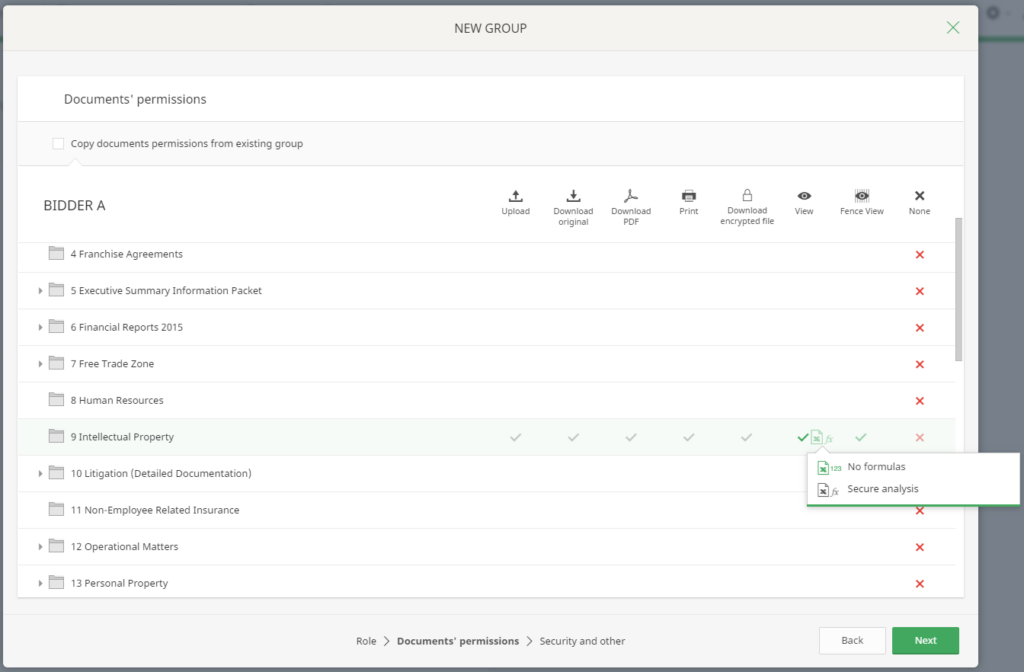Click the vertical scrollbar of the folder list
This screenshot has height=672, width=1024.
pos(959,290)
